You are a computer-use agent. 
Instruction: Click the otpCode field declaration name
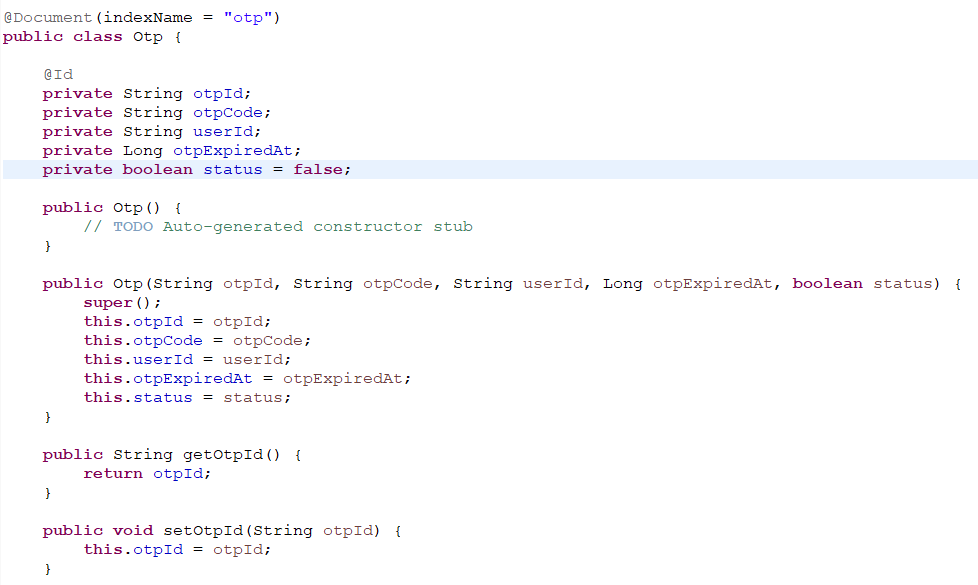click(228, 113)
